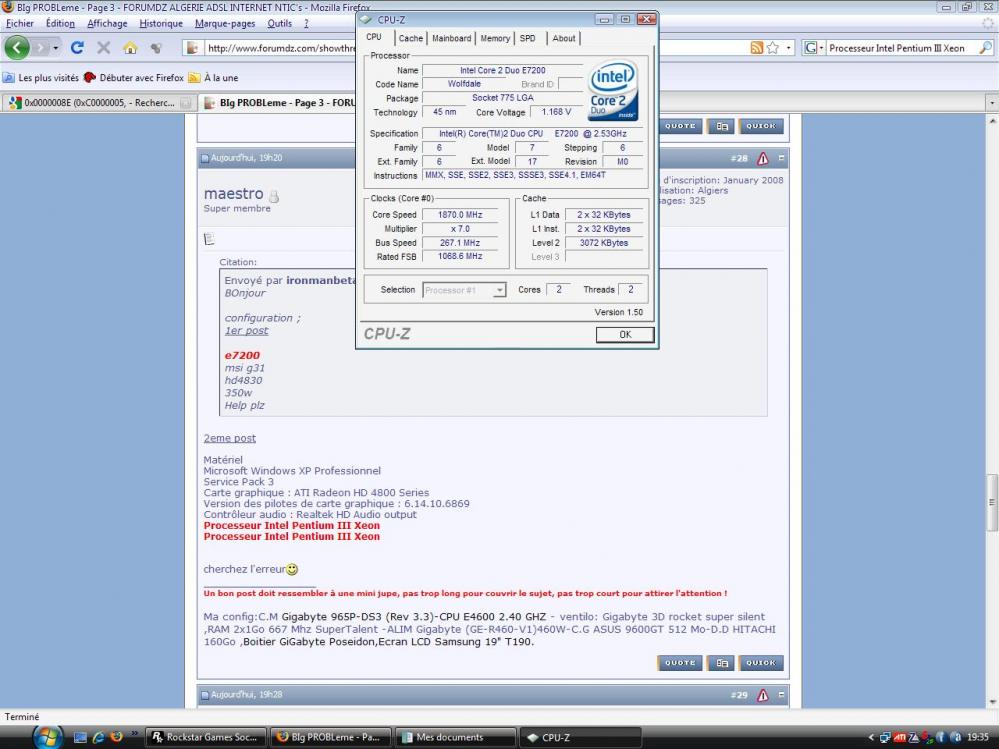Open the ATI tray icon

tap(899, 738)
